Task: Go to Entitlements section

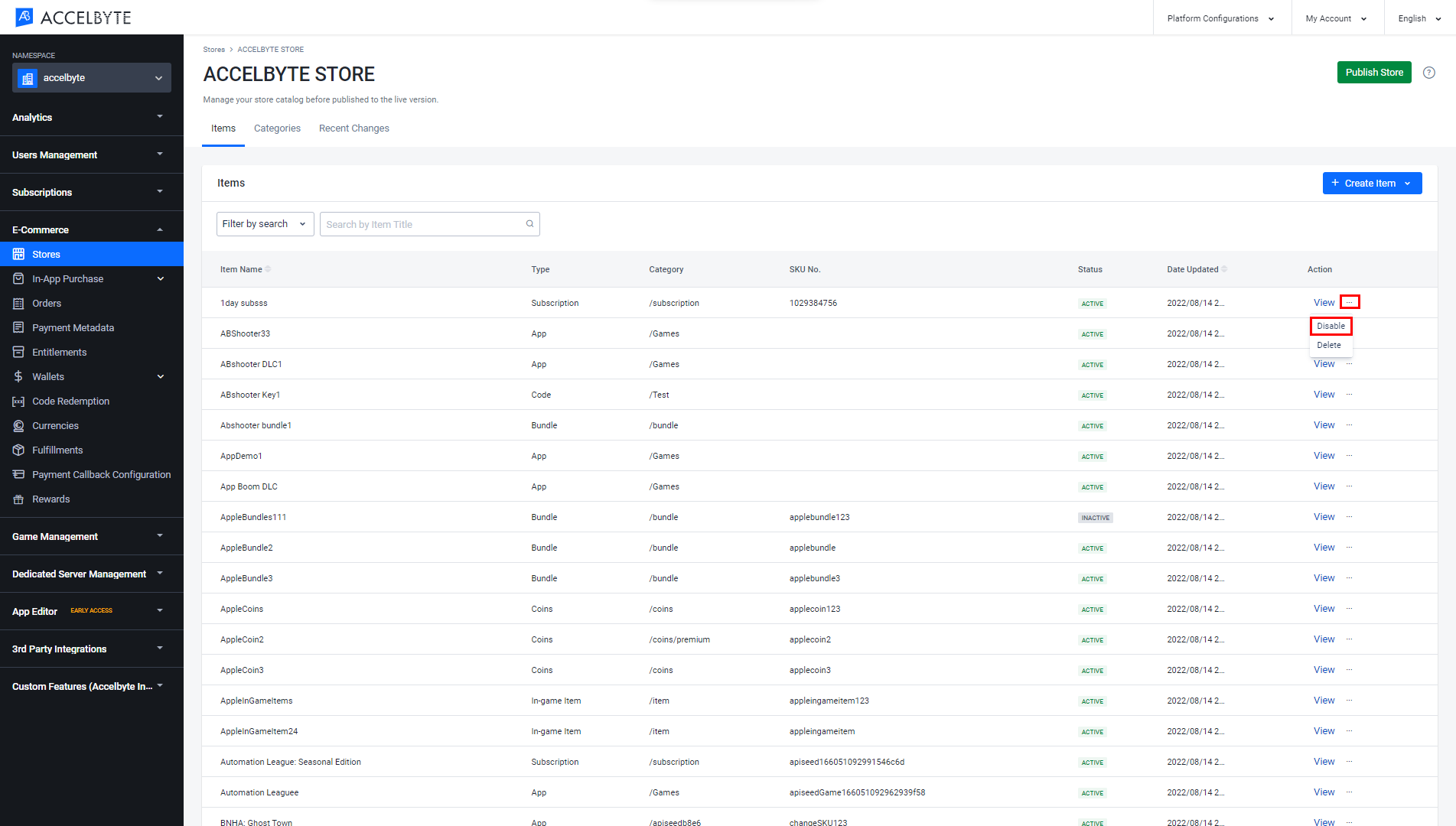Action: tap(60, 352)
